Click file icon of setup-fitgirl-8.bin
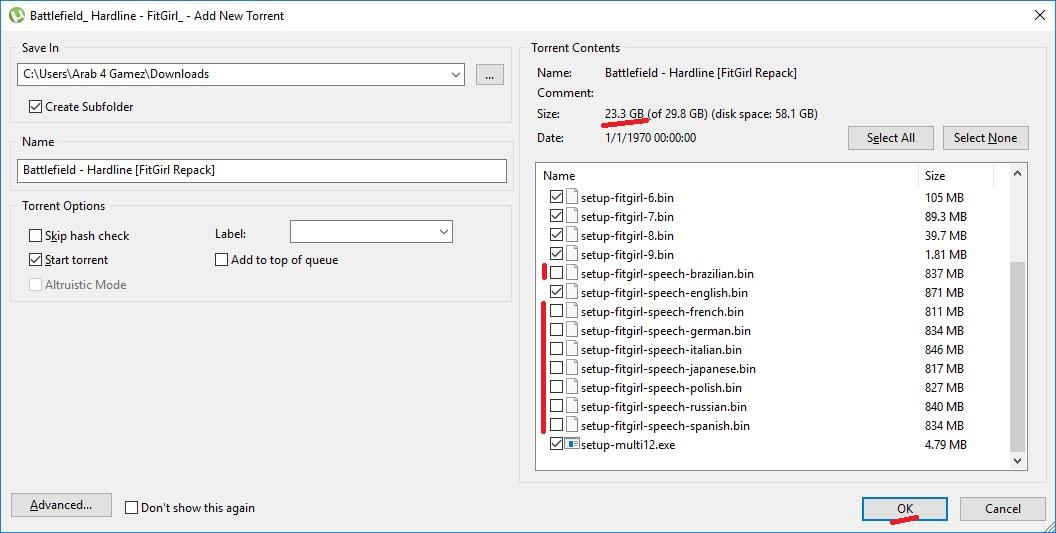 (572, 234)
